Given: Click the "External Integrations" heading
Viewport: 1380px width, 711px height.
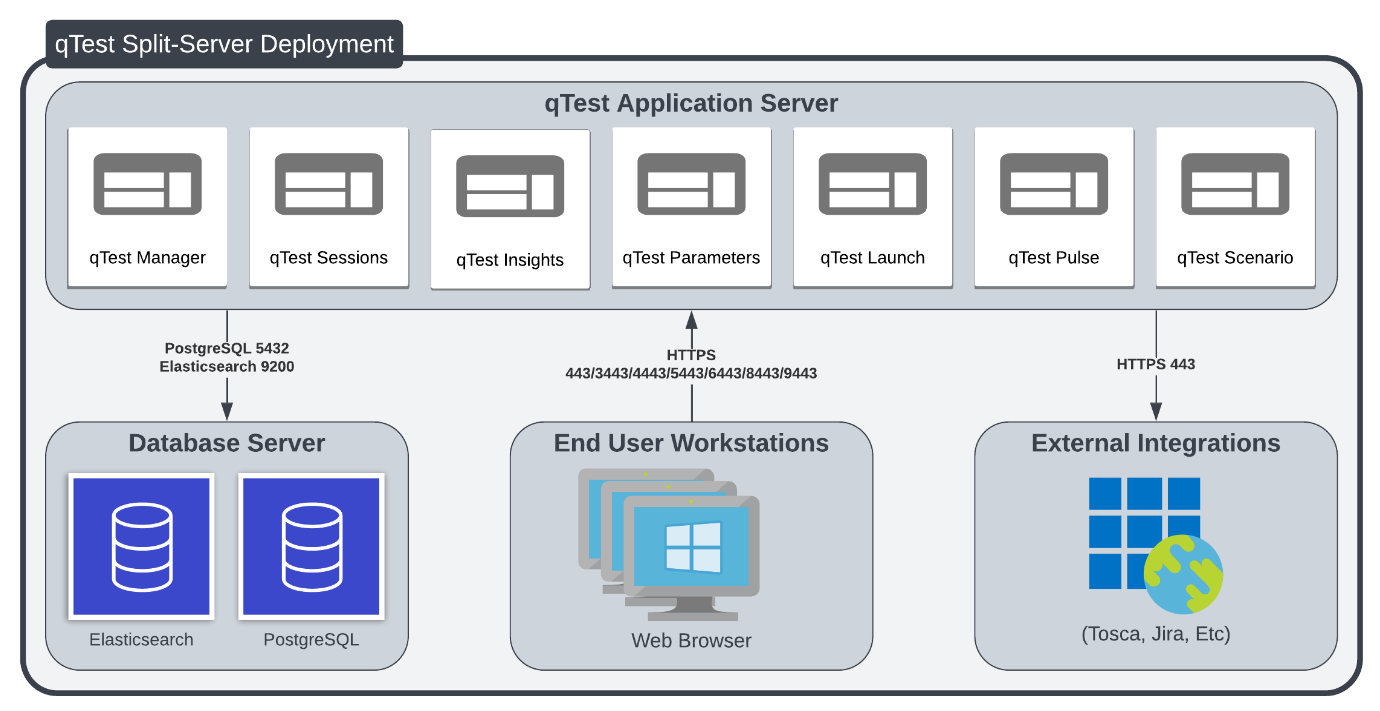Looking at the screenshot, I should [x=1156, y=443].
